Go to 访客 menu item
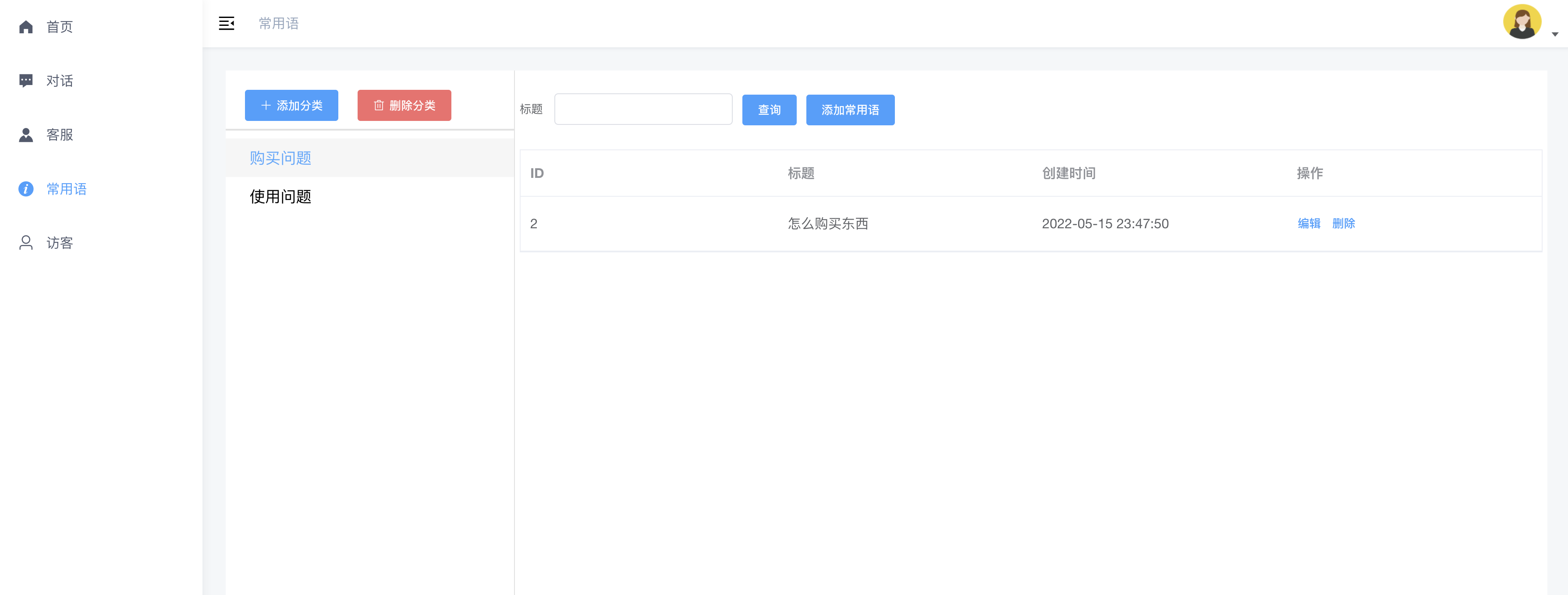The height and width of the screenshot is (595, 1568). tap(59, 243)
